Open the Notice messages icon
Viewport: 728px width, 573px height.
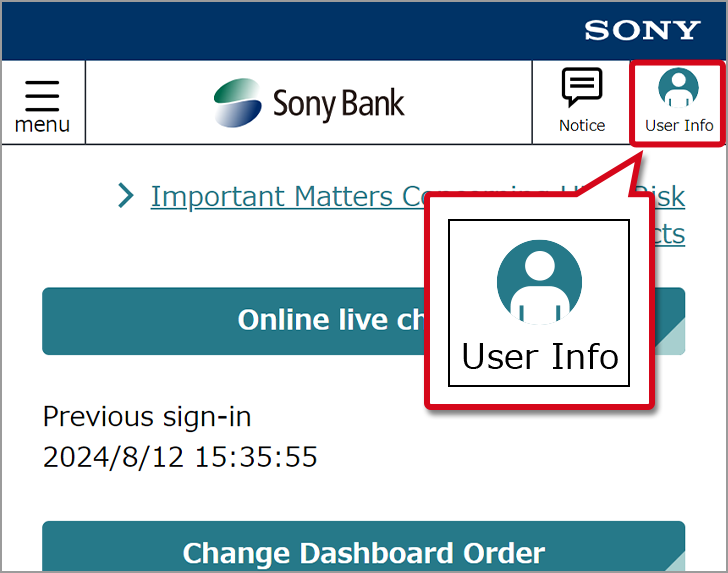[x=582, y=101]
